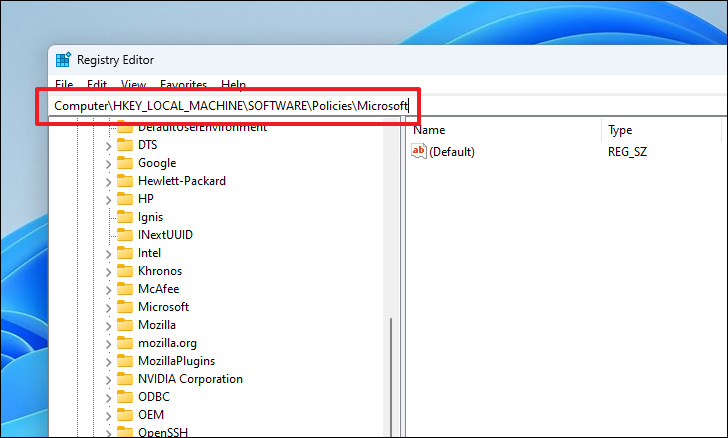The image size is (728, 438).
Task: Open the Edit menu
Action: pyautogui.click(x=97, y=85)
